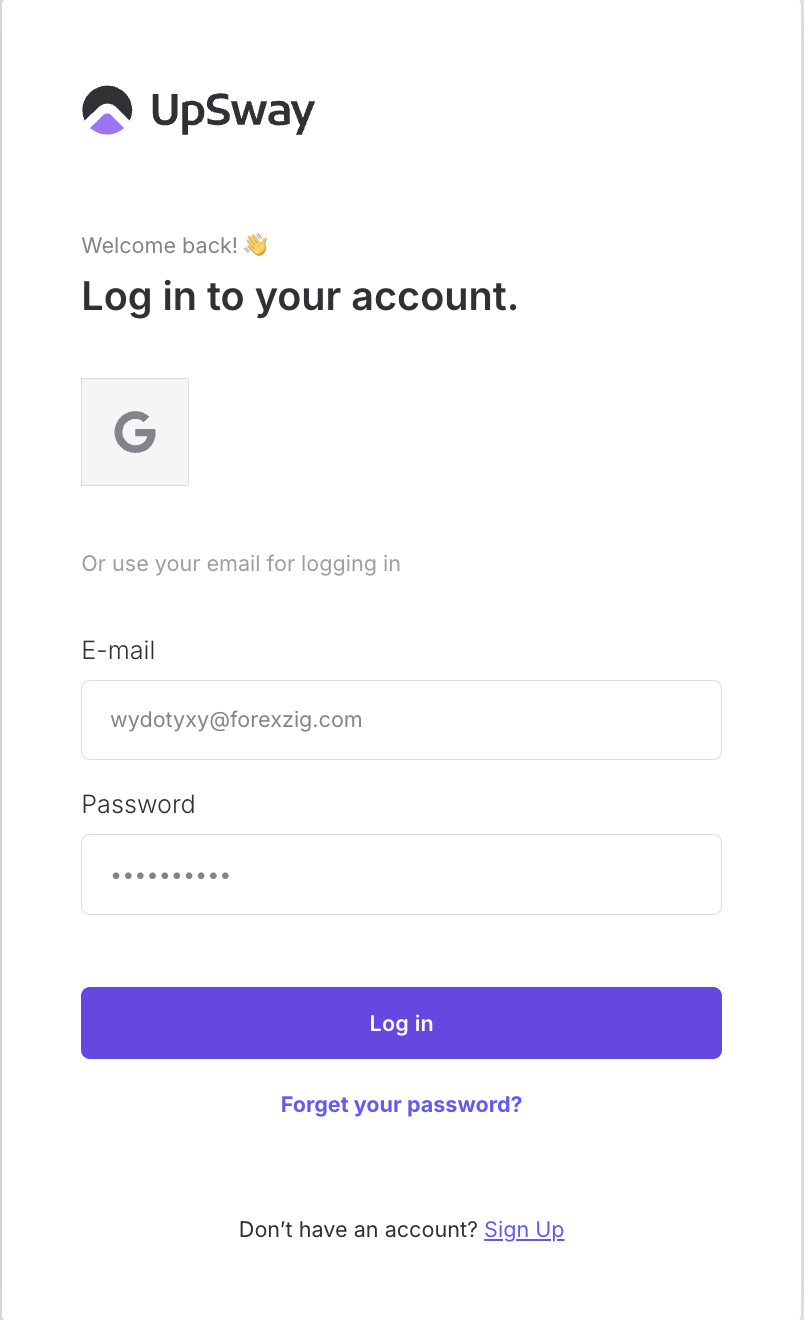804x1320 pixels.
Task: Click "Or use your email for logging in" text
Action: (241, 564)
